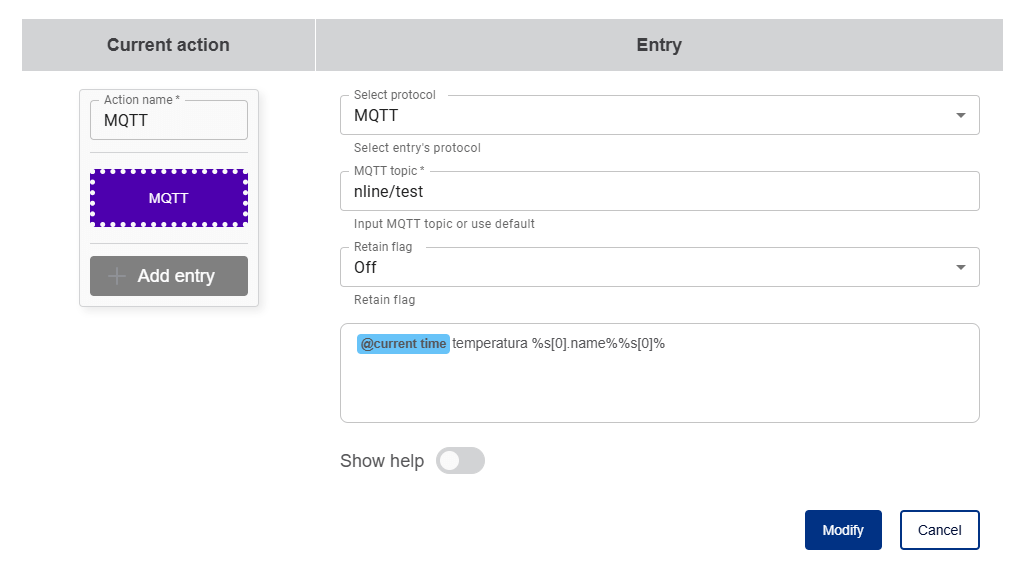This screenshot has height=571, width=1027.
Task: Select the purple MQTT entry block
Action: [168, 198]
